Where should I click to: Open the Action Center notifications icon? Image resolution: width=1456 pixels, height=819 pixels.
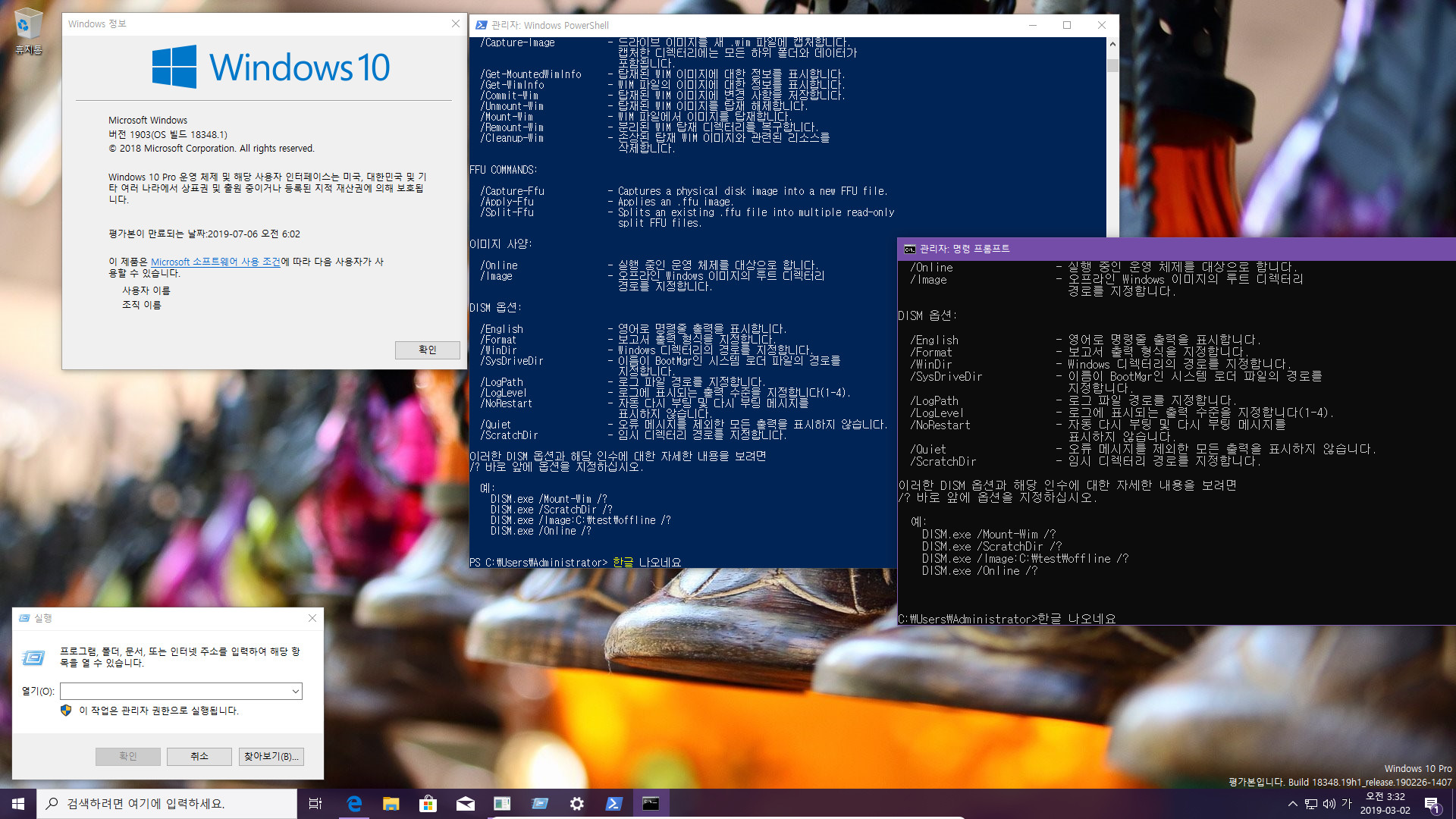(x=1432, y=804)
